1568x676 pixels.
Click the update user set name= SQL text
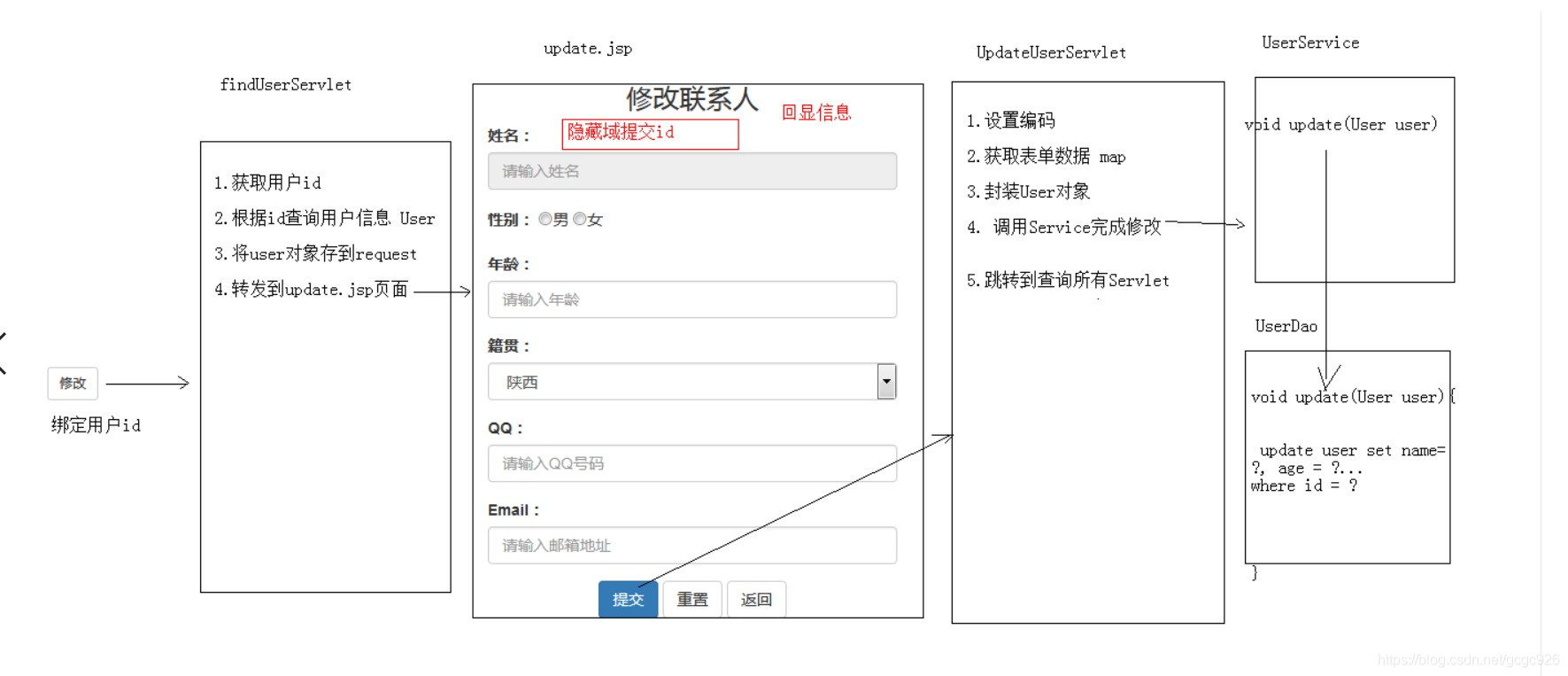coord(1352,451)
